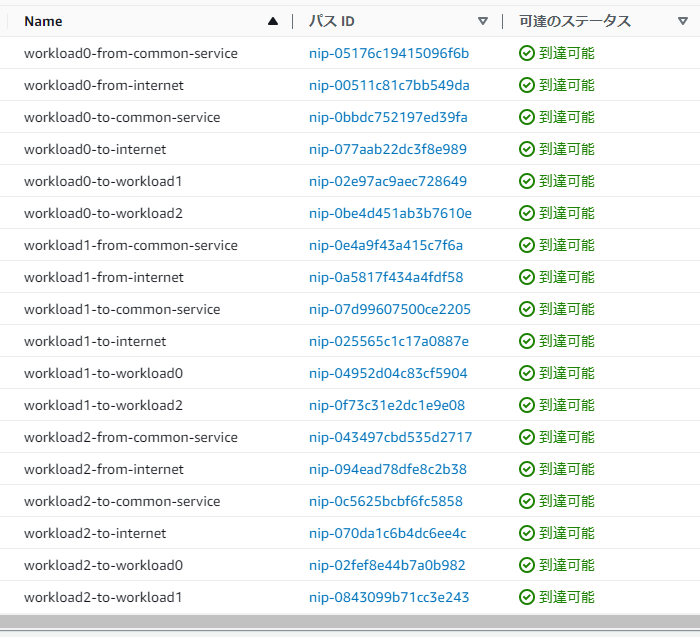Image resolution: width=700 pixels, height=637 pixels.
Task: Open path nip-025565c1c17a0887e
Action: (x=389, y=341)
